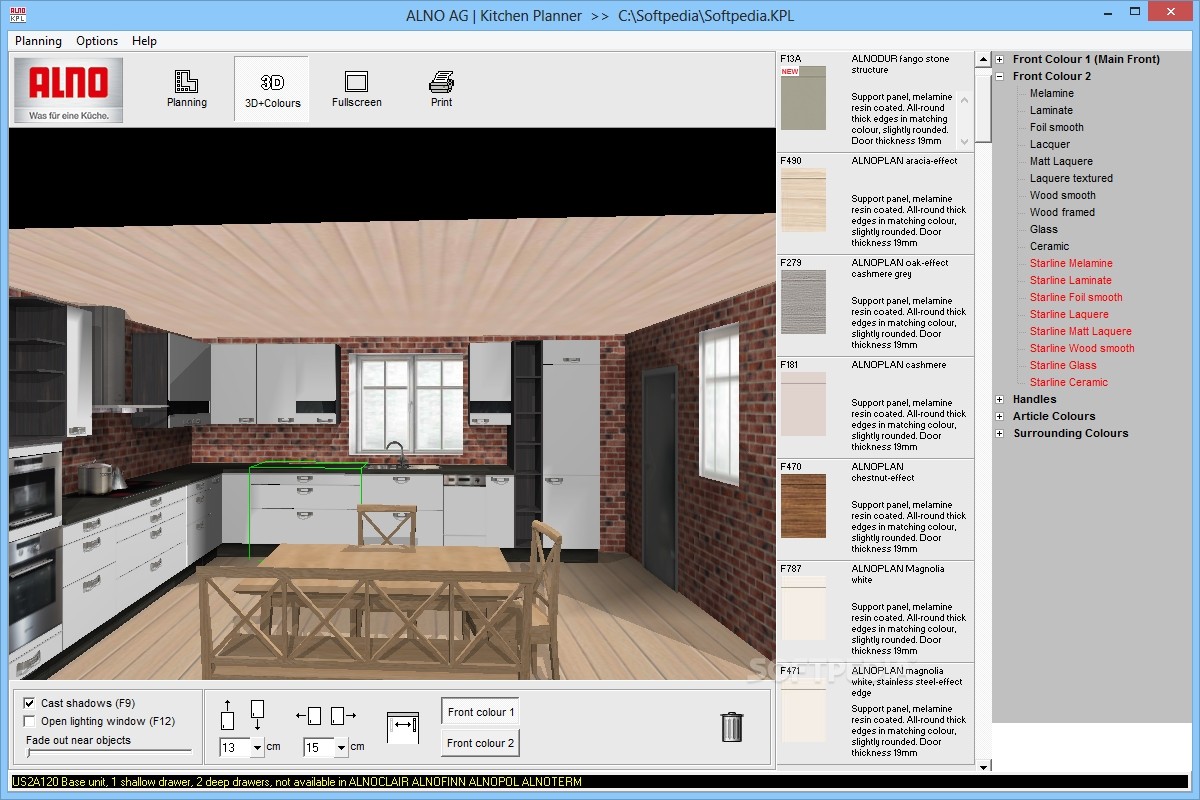Select Lacquer tree item

point(1049,144)
